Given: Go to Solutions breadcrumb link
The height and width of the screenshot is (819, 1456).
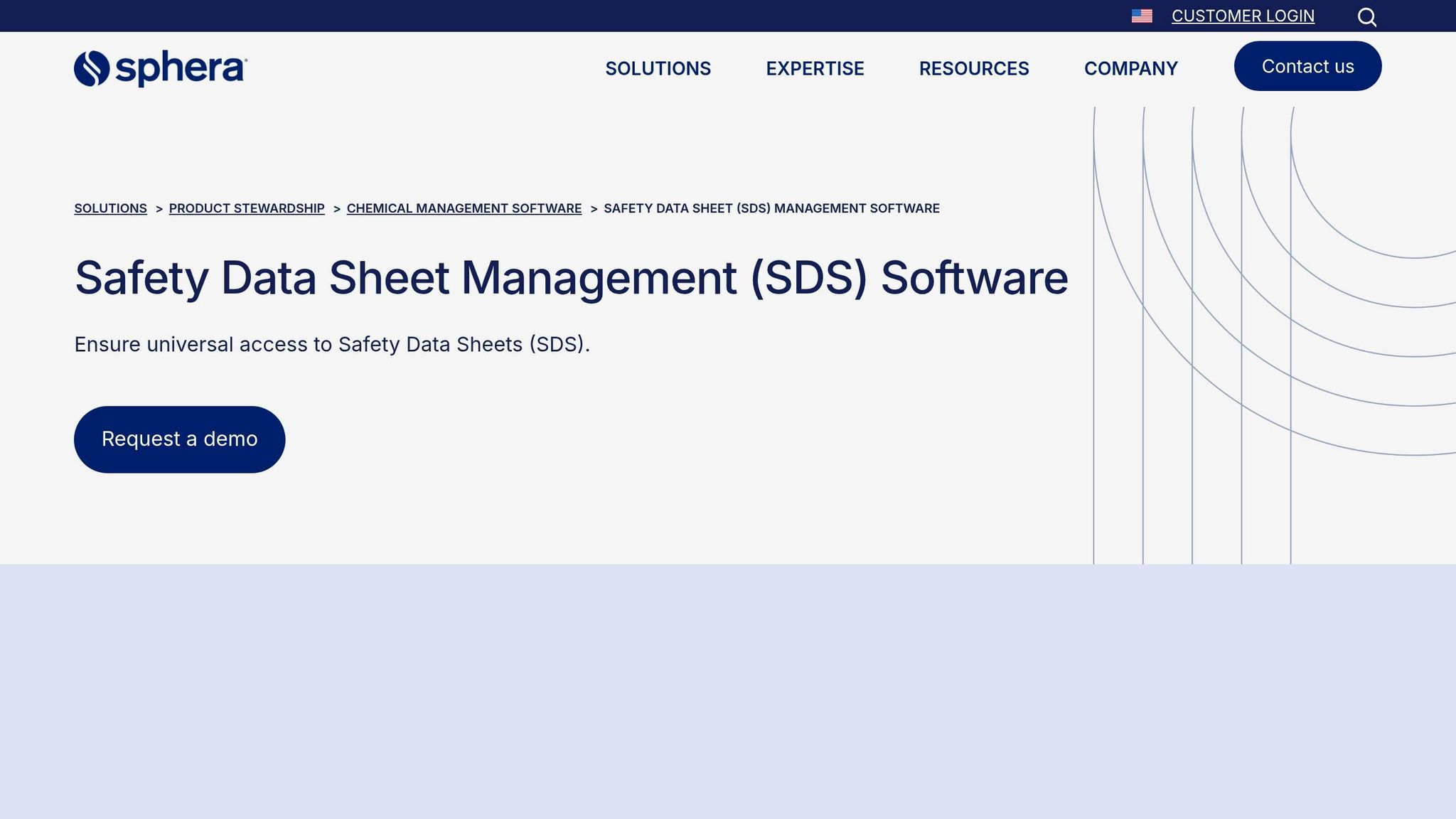Looking at the screenshot, I should [x=111, y=208].
